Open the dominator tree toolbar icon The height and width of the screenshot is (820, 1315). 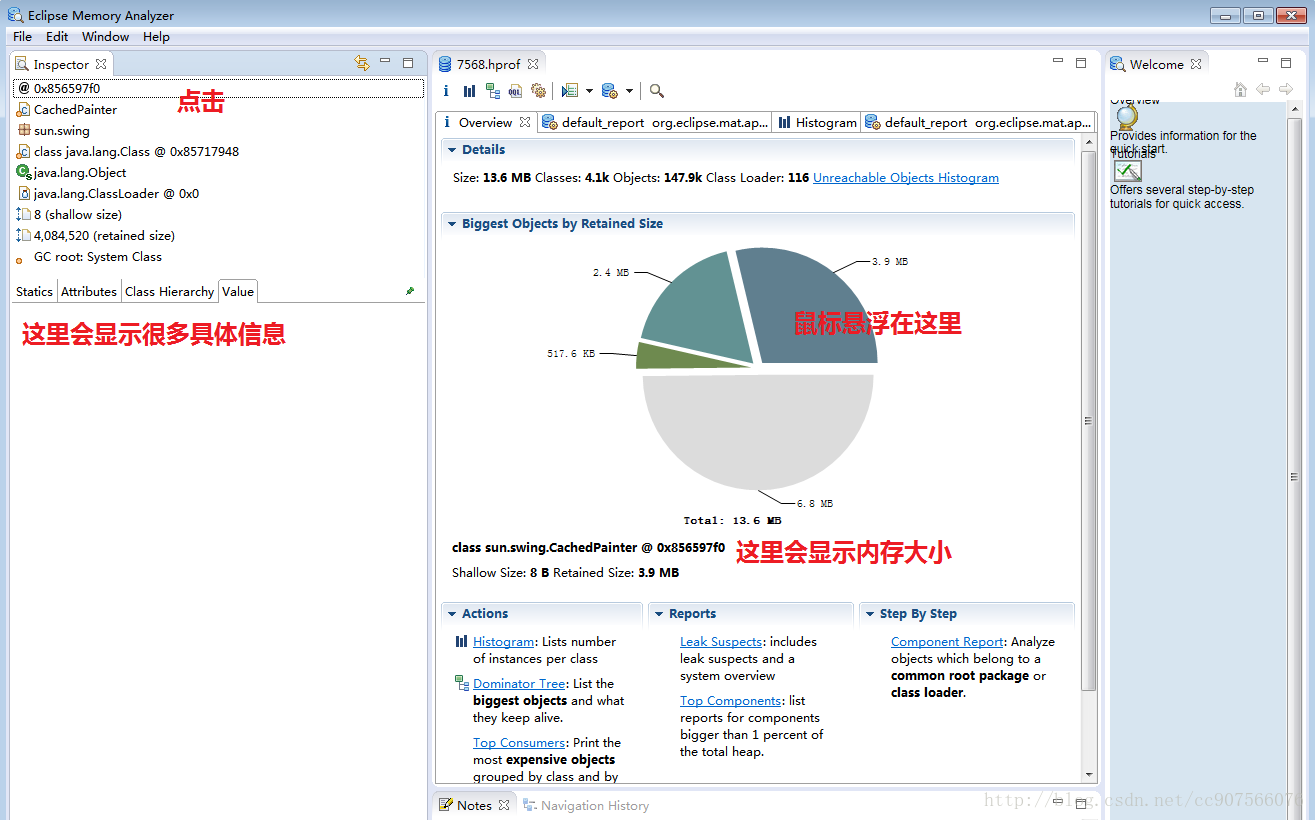[492, 91]
